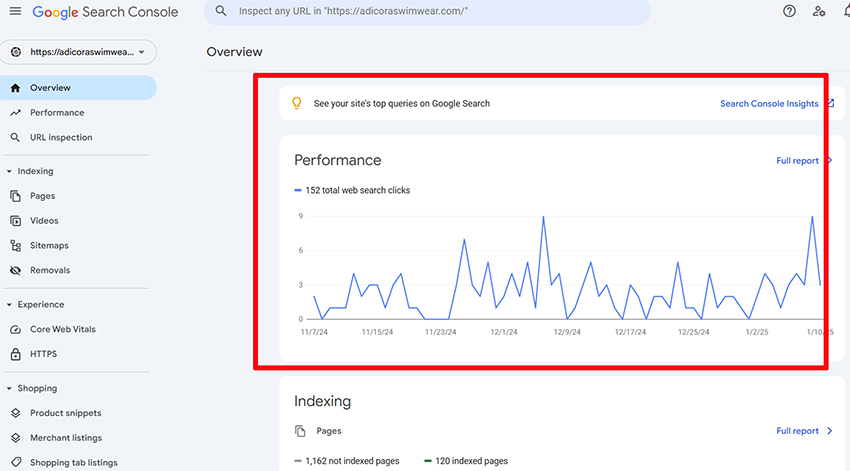Screen dimensions: 850x471
Task: Select Overview in the sidebar
Action: click(78, 88)
